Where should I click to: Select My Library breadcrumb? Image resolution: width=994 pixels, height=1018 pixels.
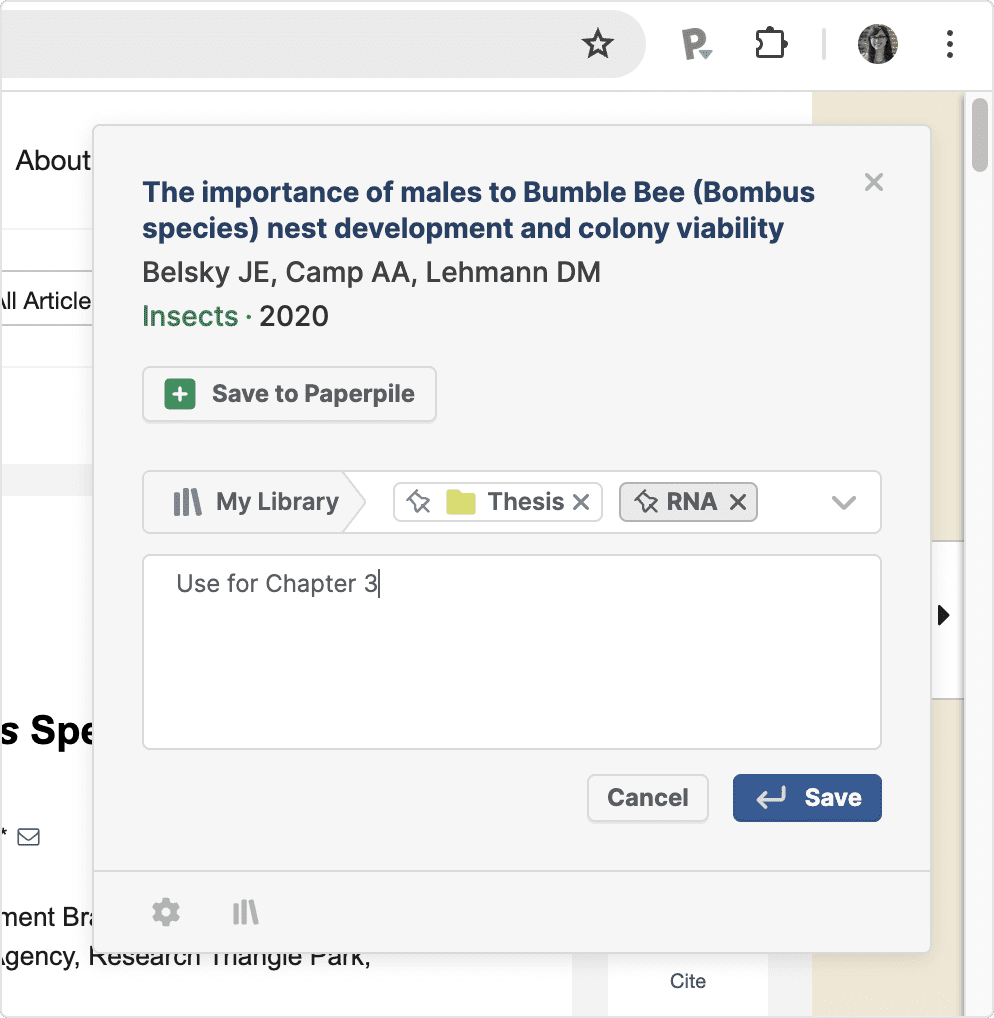(x=257, y=502)
